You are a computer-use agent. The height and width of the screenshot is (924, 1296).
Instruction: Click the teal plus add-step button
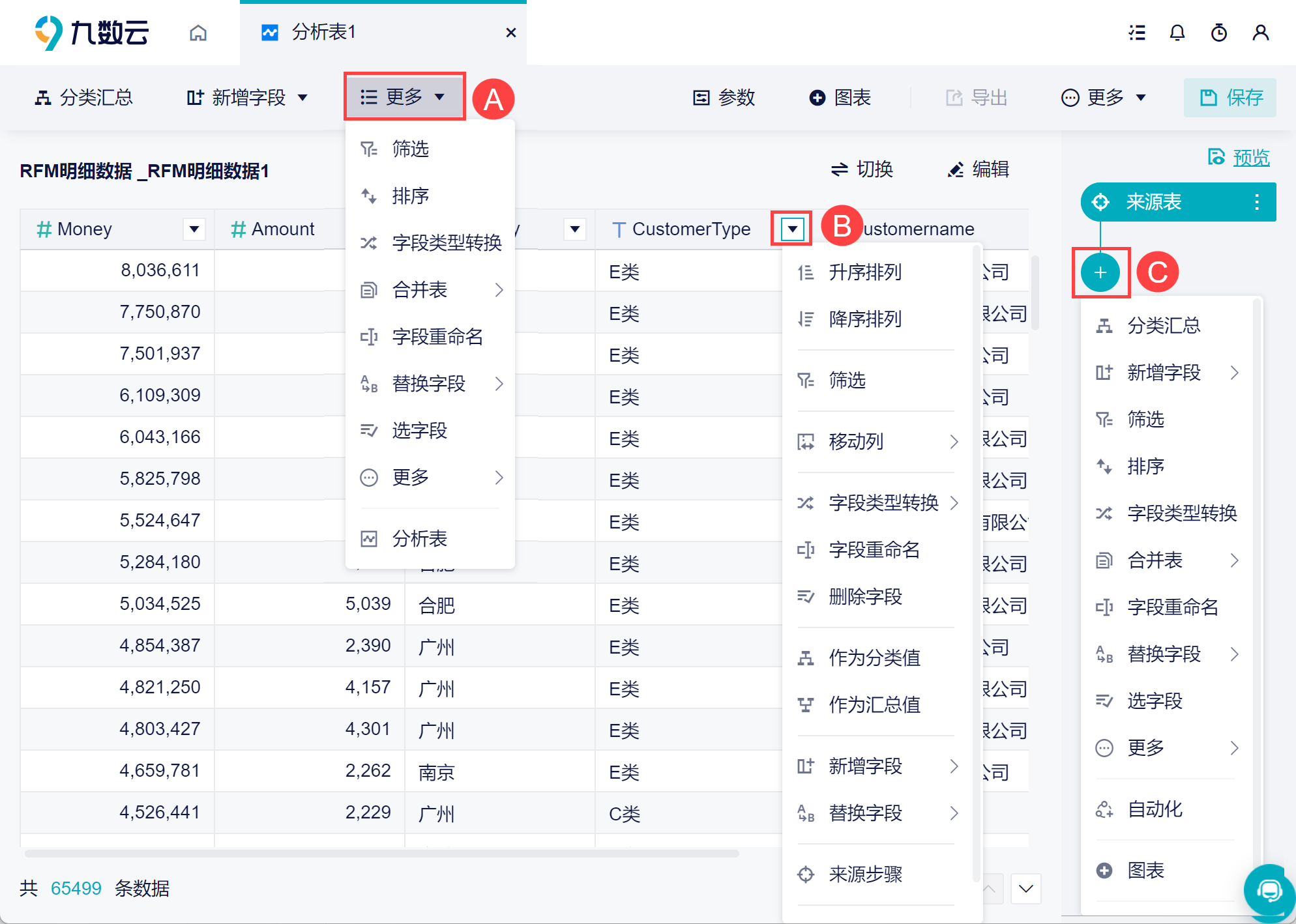point(1100,272)
